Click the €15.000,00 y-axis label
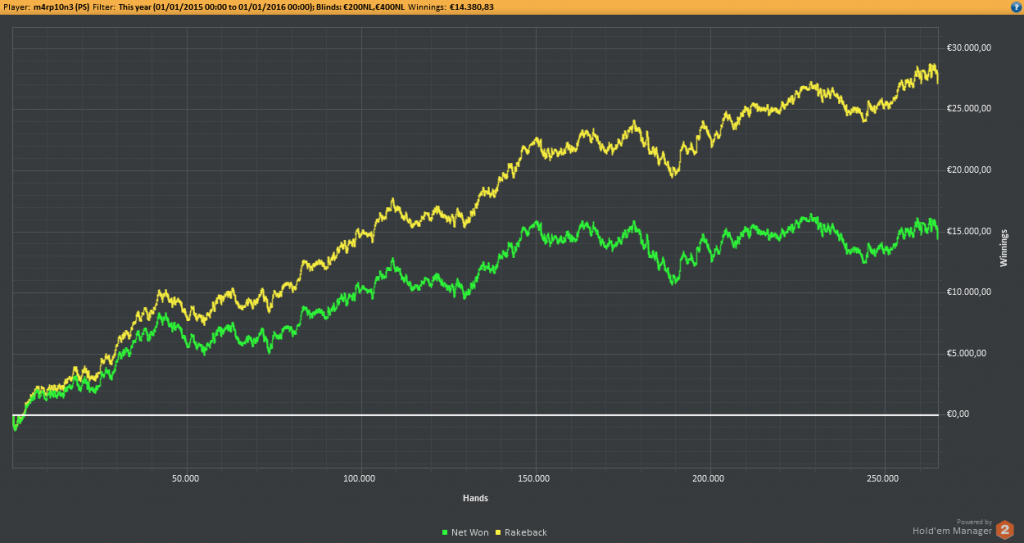Image resolution: width=1024 pixels, height=543 pixels. click(969, 231)
